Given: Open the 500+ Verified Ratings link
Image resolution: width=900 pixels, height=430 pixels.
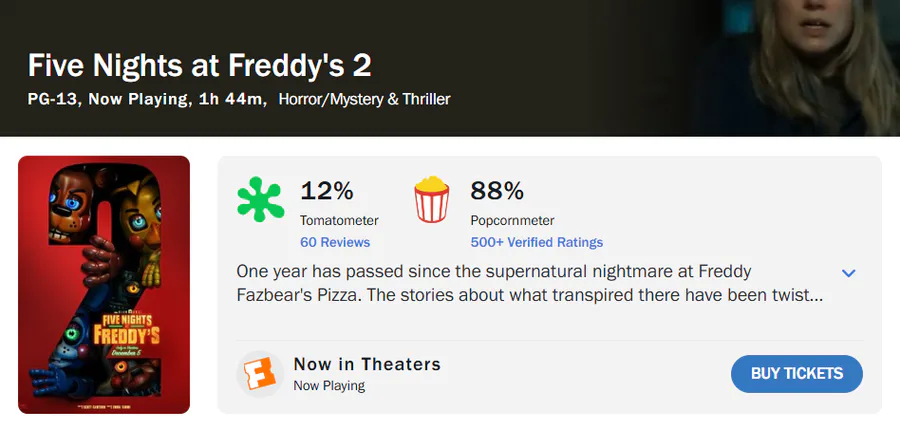Looking at the screenshot, I should pos(537,242).
